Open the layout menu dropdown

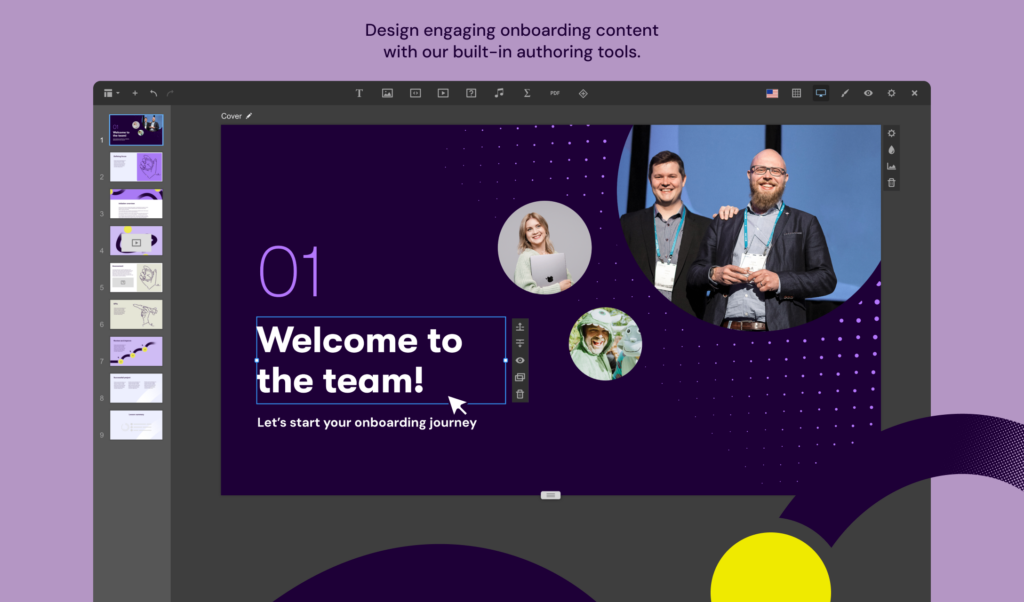coord(111,93)
